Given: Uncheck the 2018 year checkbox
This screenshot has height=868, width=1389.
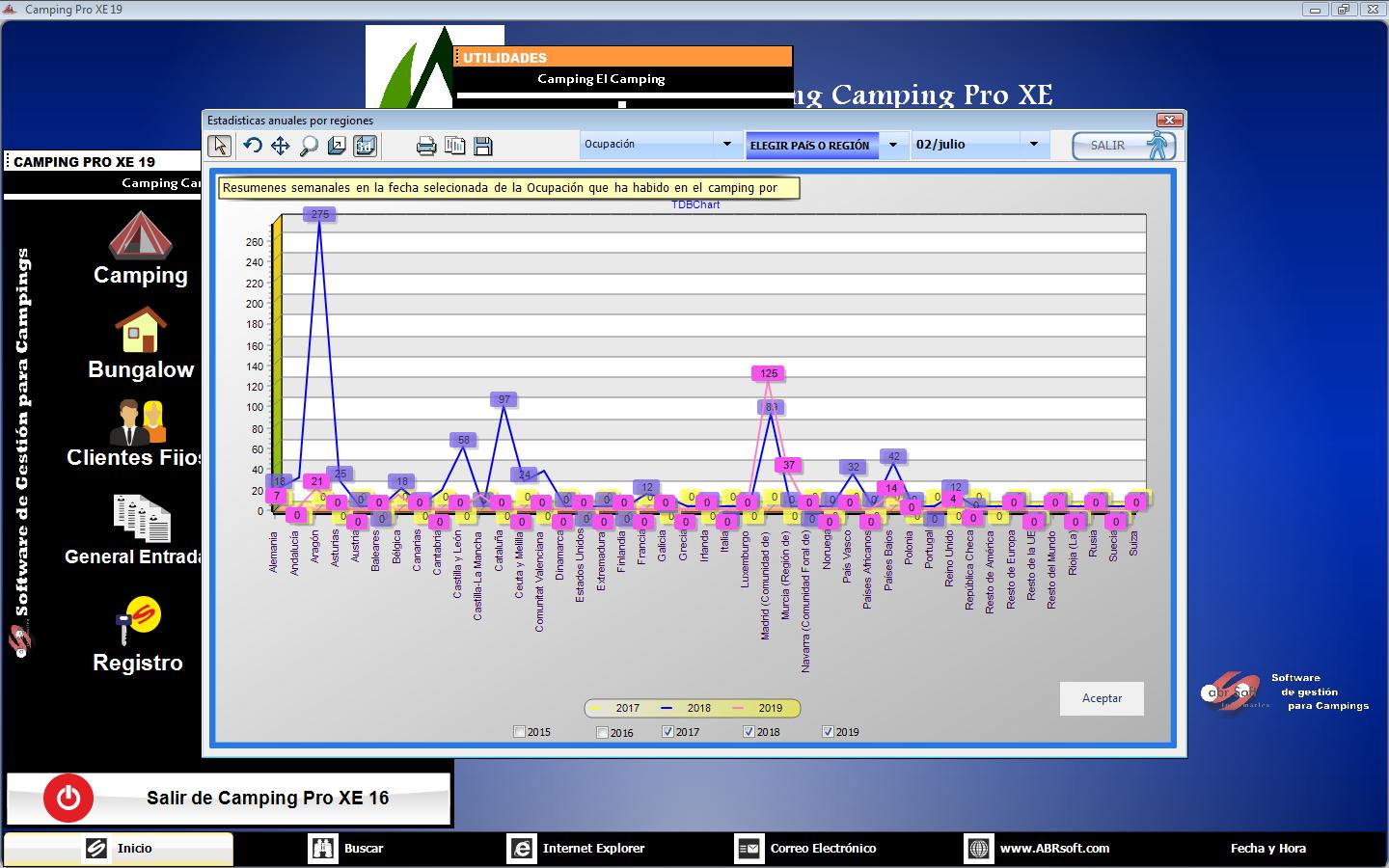Looking at the screenshot, I should click(x=749, y=732).
